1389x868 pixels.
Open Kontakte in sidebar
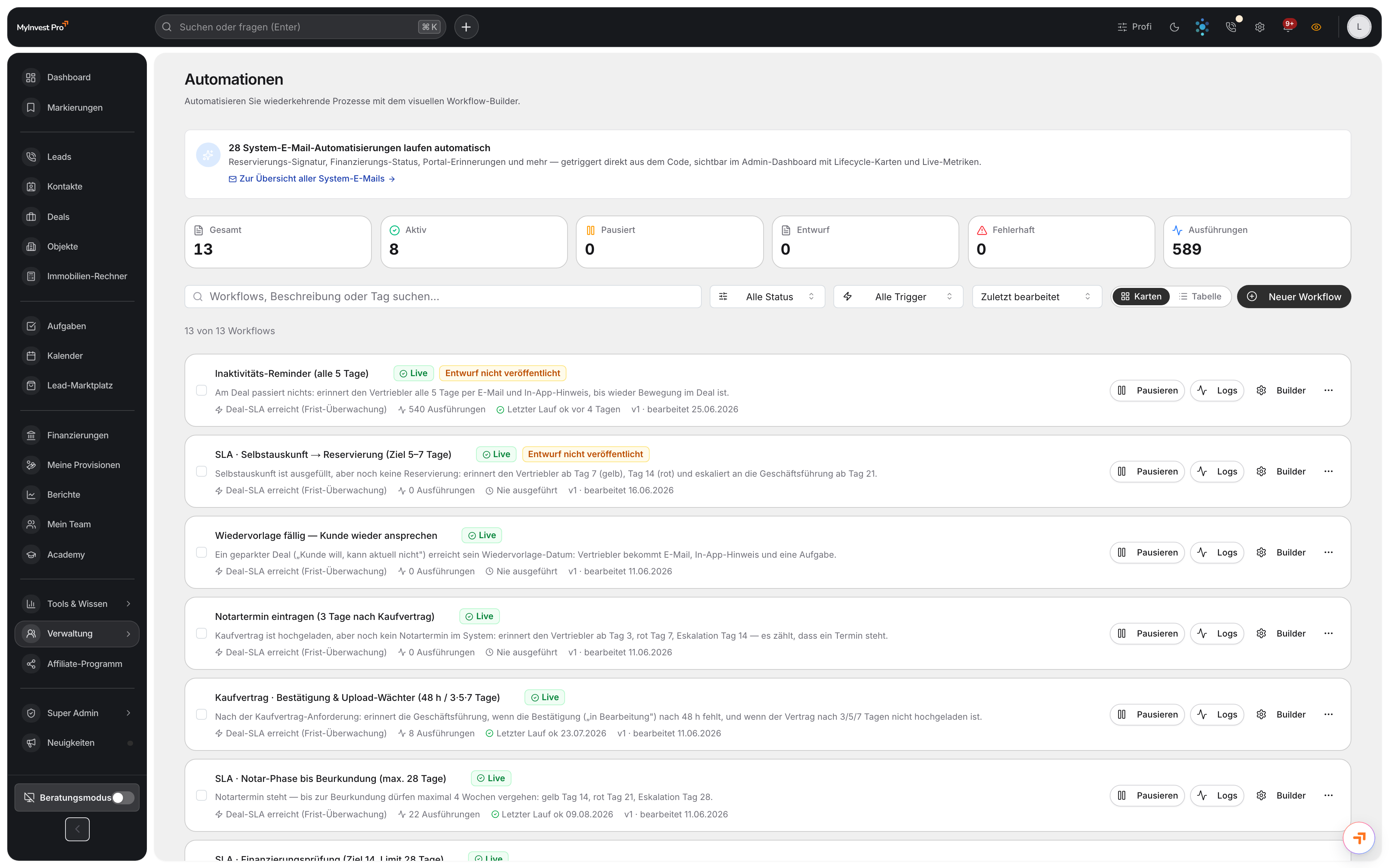pos(77,187)
